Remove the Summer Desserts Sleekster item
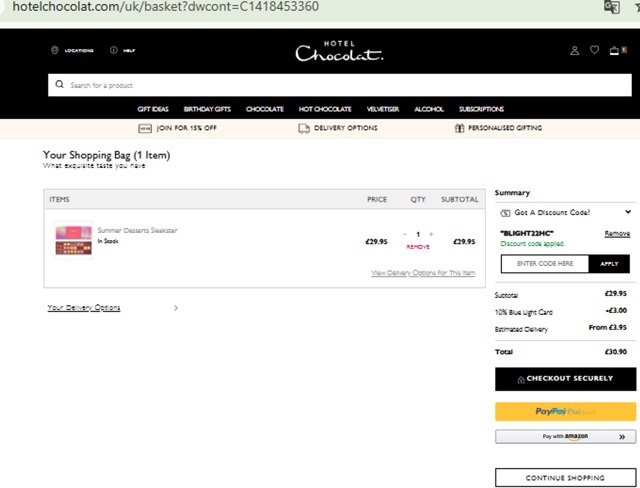Screen dimensions: 640x488 418,247
